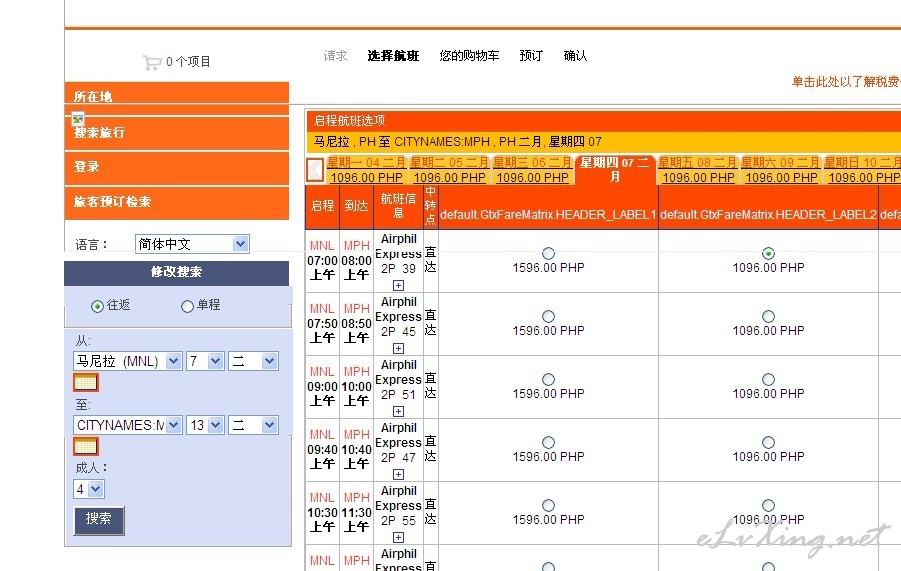Screen dimensions: 901x571
Task: Select the 往返 round-trip option
Action: pos(97,306)
